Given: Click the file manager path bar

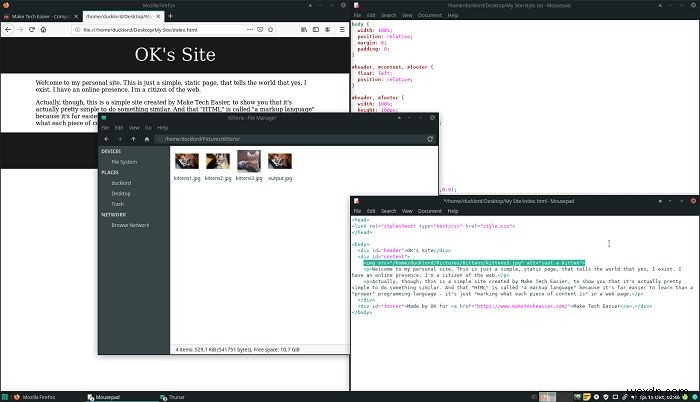Looking at the screenshot, I should 289,139.
